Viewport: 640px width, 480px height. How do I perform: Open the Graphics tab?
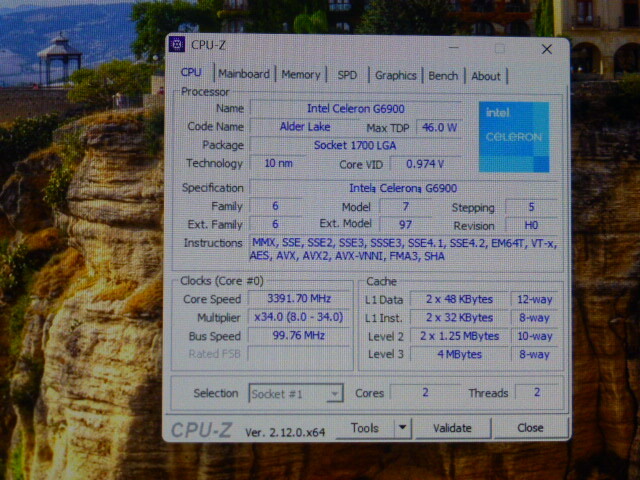396,76
